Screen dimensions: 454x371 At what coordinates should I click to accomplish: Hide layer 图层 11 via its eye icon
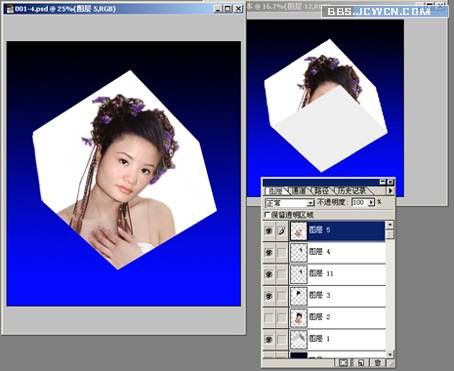269,274
